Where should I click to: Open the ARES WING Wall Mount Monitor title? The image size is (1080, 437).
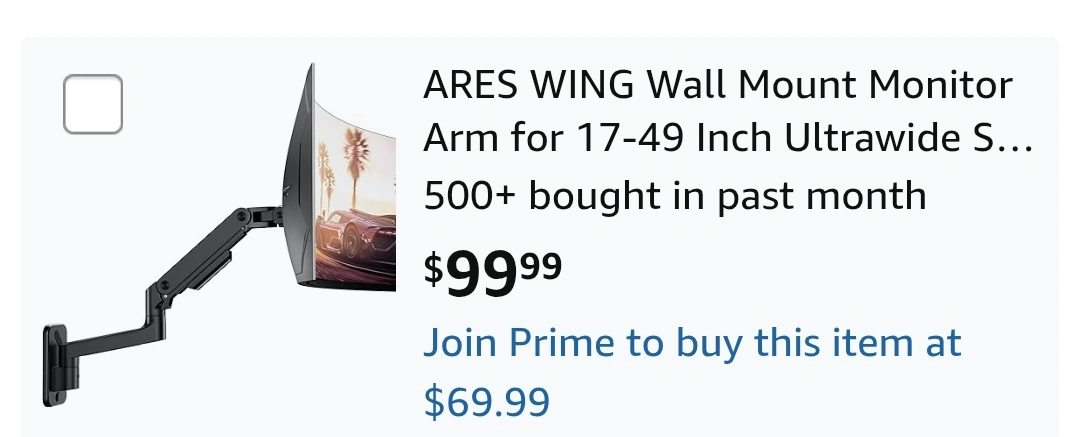point(718,85)
